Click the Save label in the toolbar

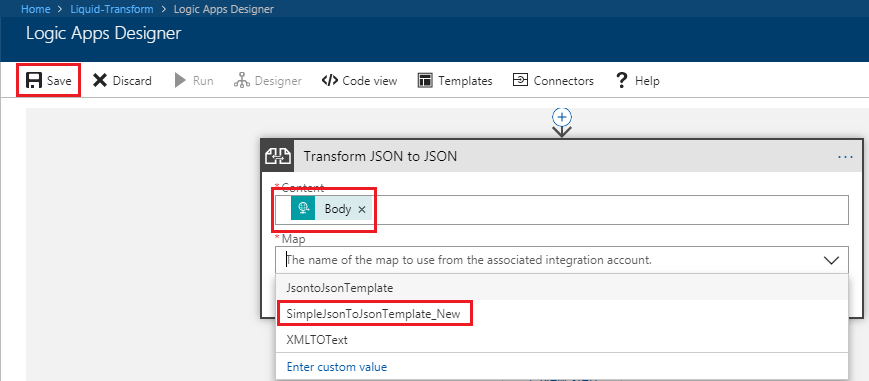coord(59,81)
